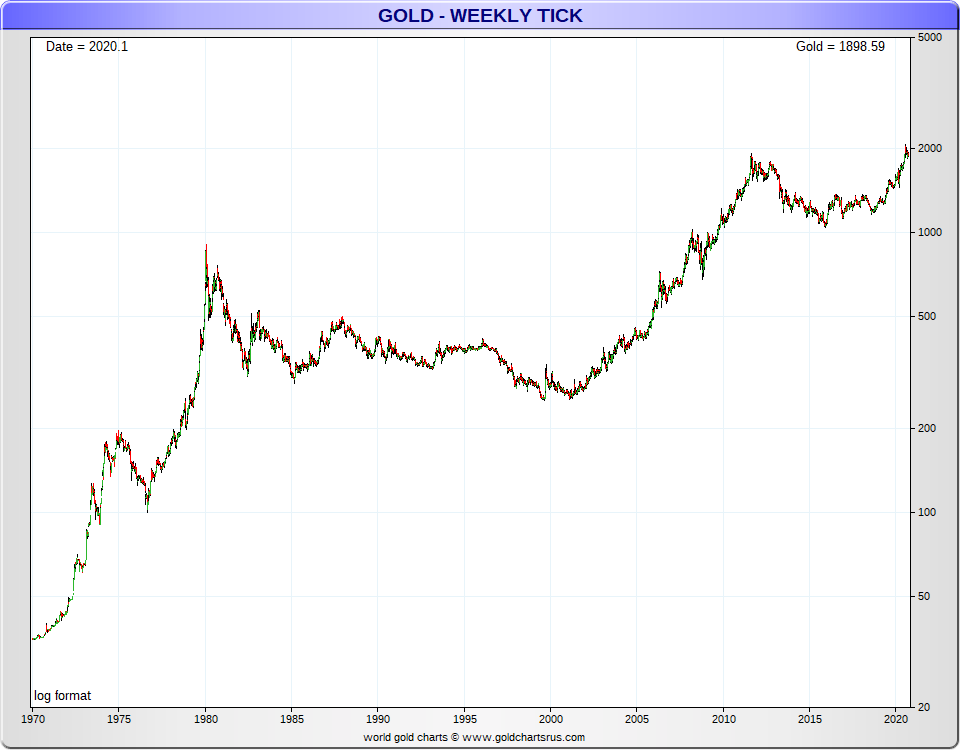This screenshot has height=750, width=960.
Task: Click the 2011 gold price peak
Action: tap(752, 156)
